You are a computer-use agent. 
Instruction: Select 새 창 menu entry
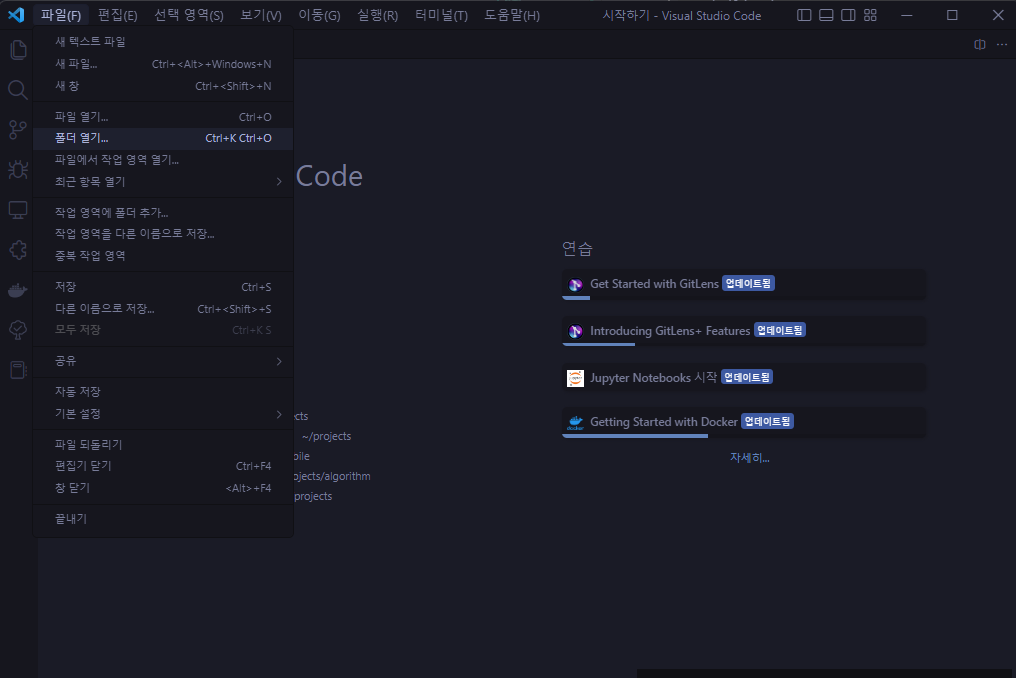click(x=163, y=86)
